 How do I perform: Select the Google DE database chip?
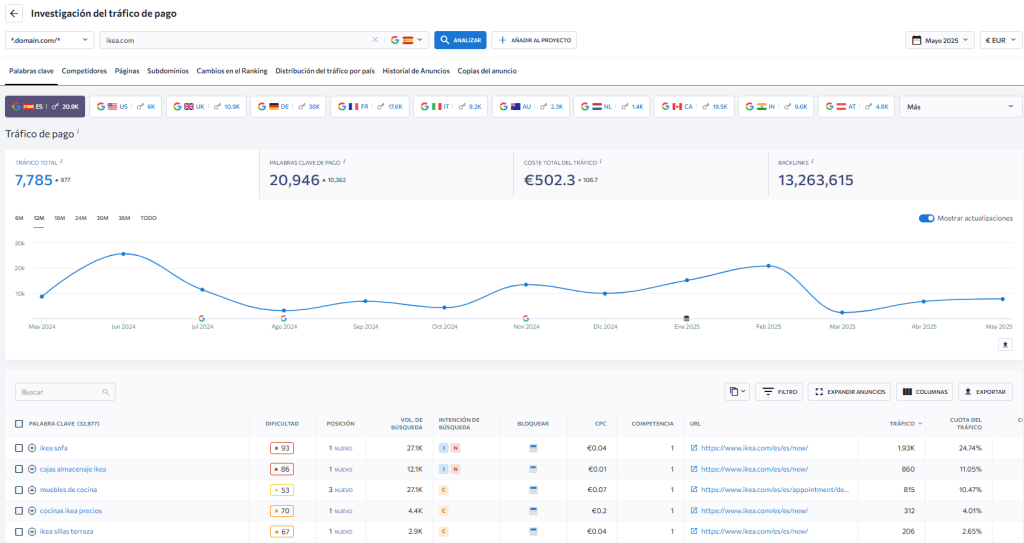tap(288, 107)
